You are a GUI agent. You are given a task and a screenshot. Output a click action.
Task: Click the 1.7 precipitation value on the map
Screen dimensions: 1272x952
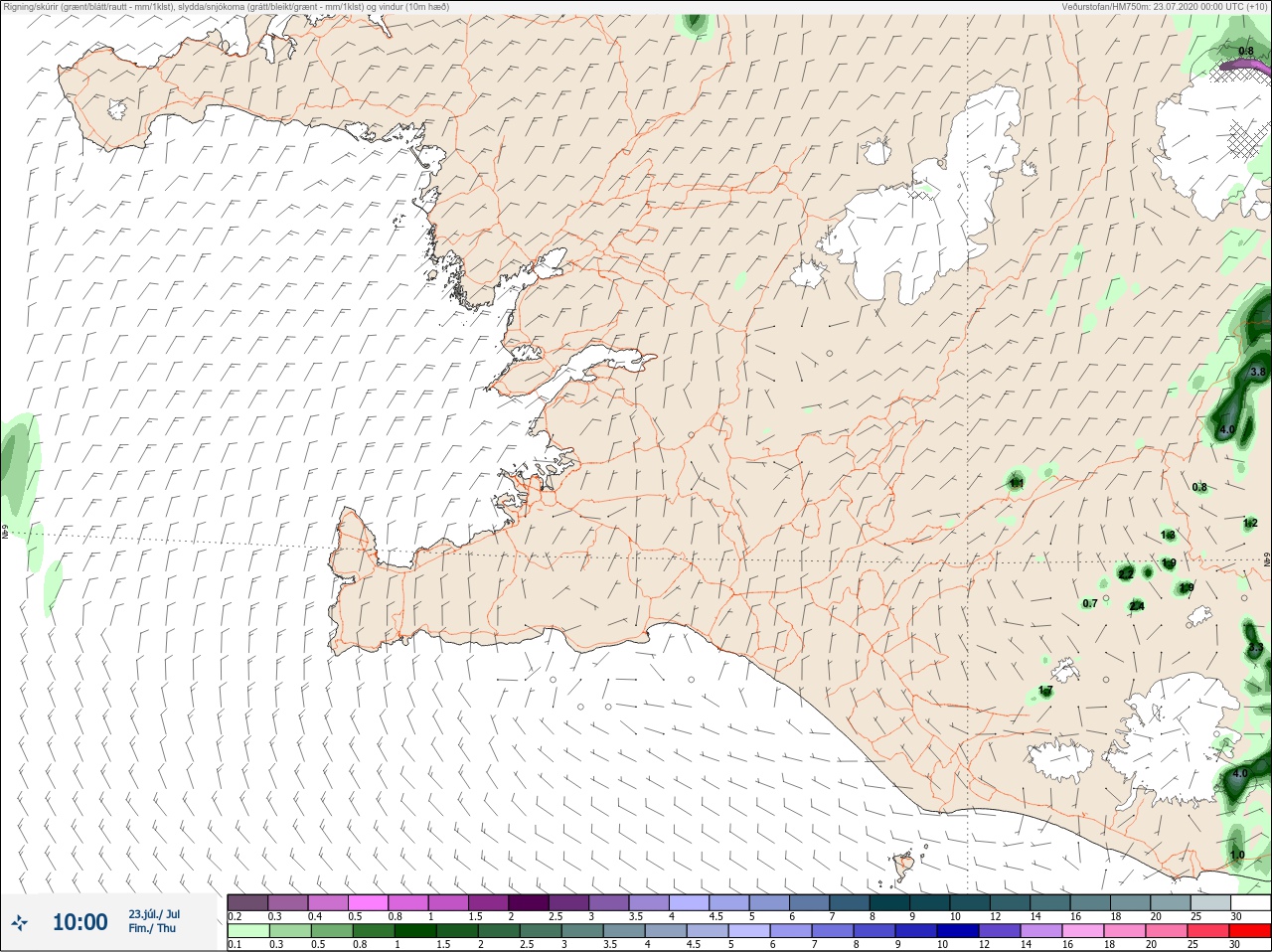[1045, 691]
